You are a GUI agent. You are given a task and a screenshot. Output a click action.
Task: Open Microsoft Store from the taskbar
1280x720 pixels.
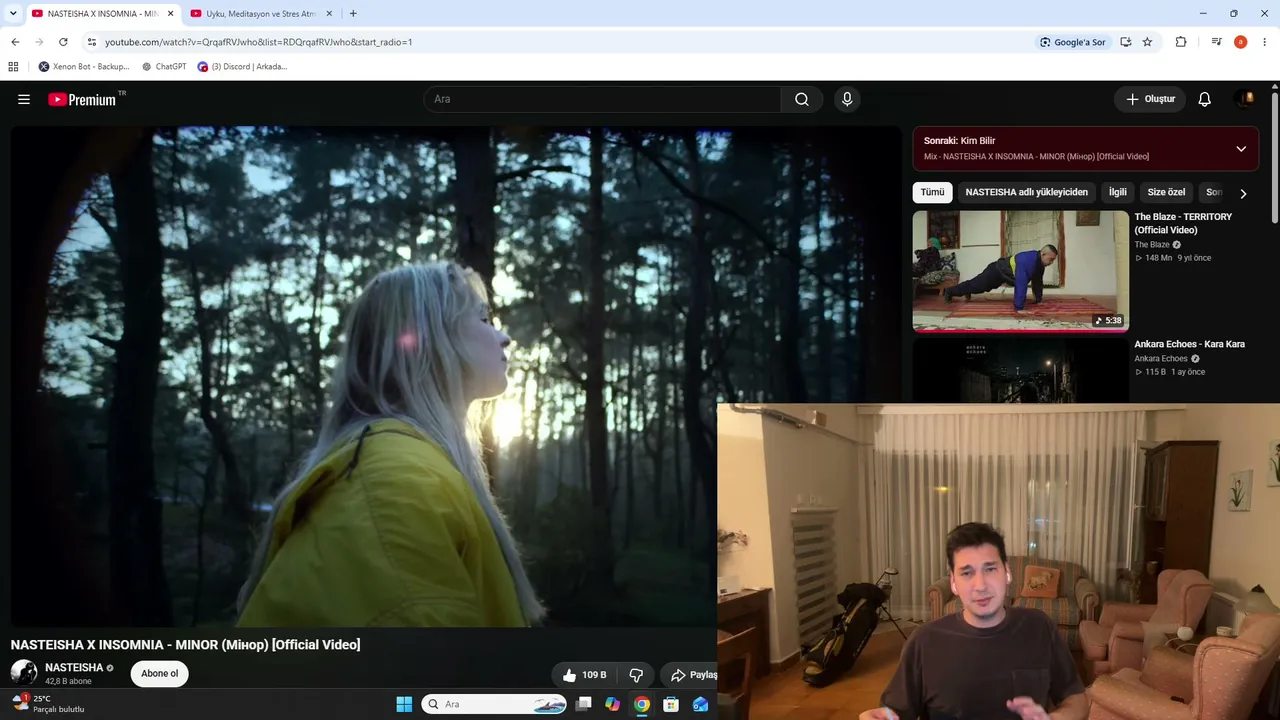(x=671, y=704)
